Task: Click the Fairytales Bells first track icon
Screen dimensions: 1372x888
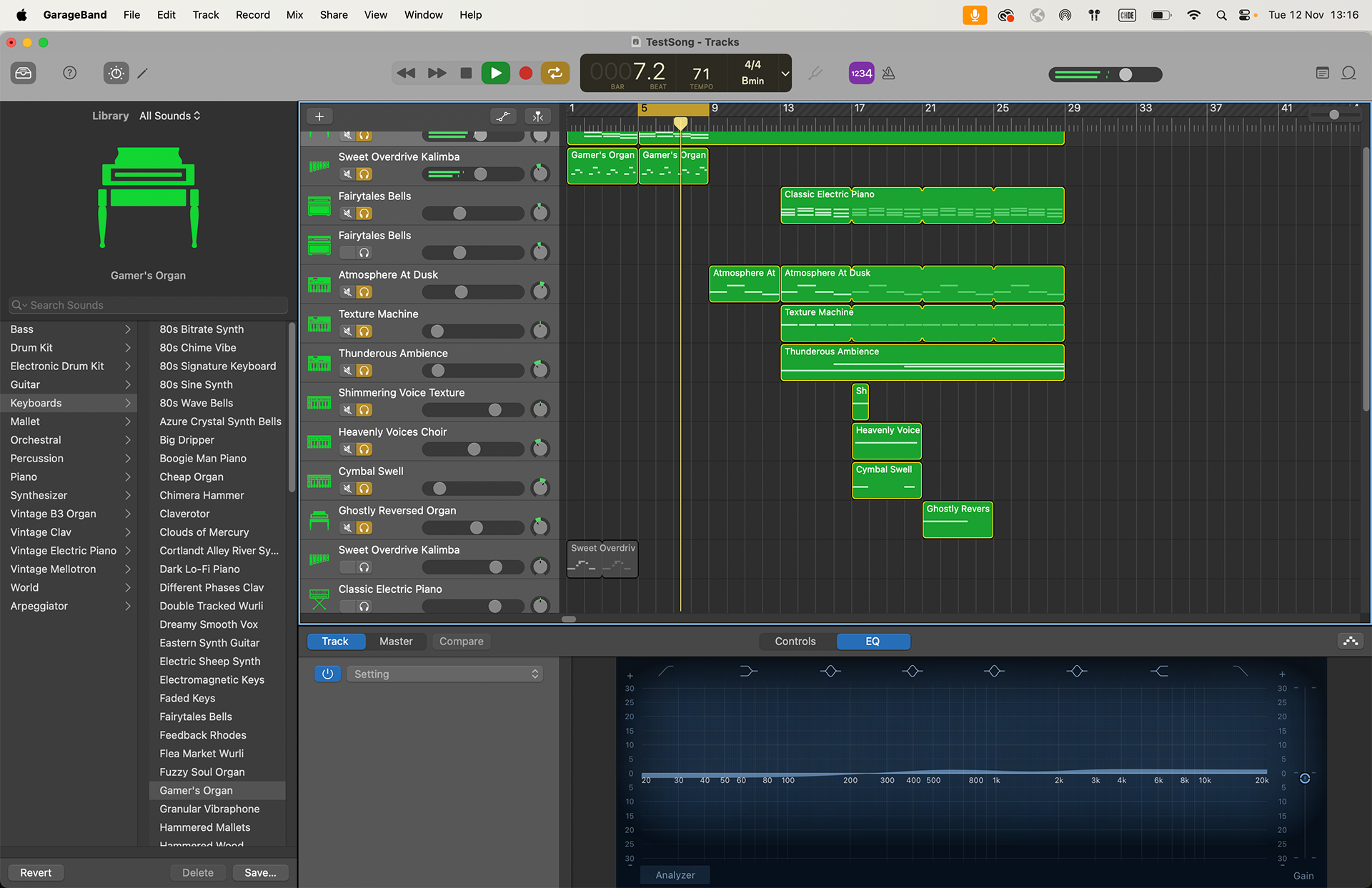Action: pyautogui.click(x=319, y=206)
